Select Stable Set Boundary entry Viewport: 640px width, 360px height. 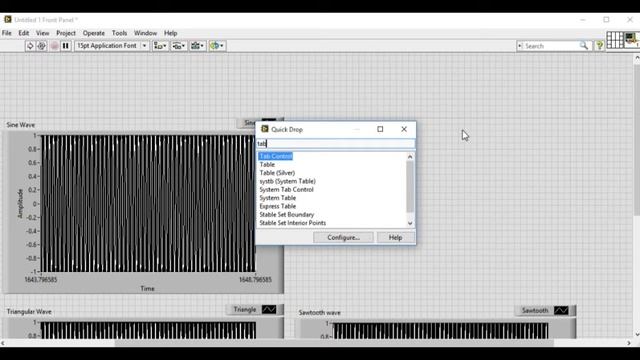click(x=287, y=215)
